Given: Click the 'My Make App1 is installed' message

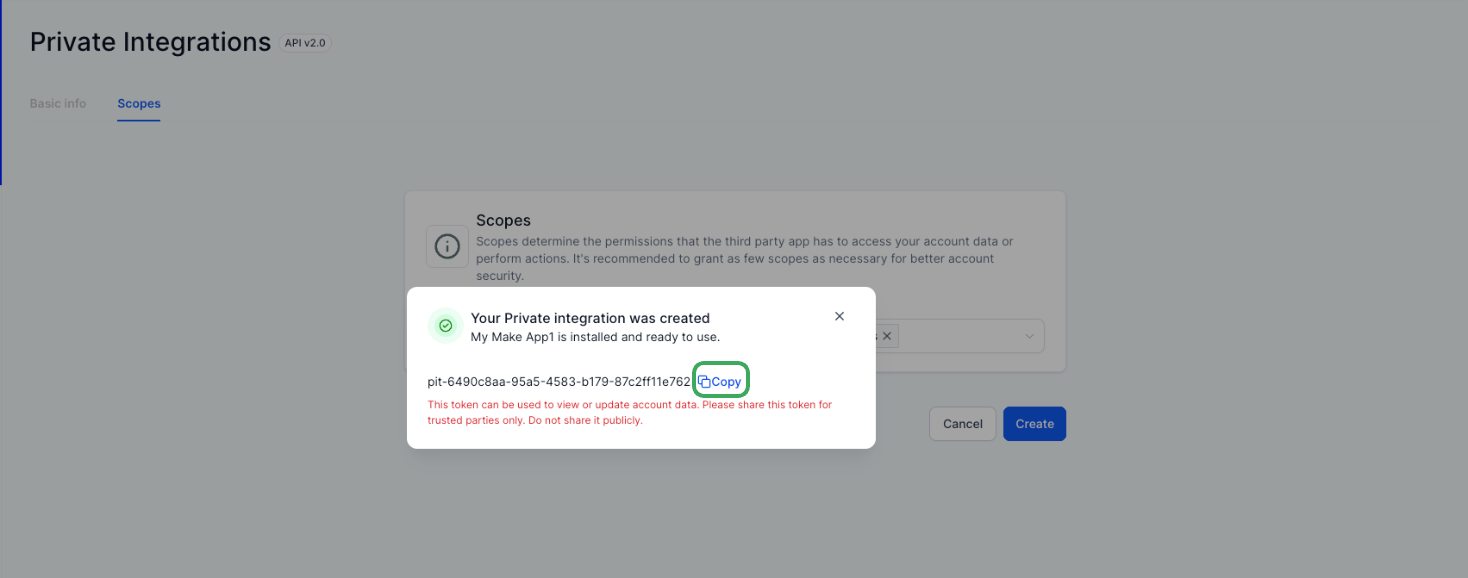Looking at the screenshot, I should pyautogui.click(x=595, y=337).
